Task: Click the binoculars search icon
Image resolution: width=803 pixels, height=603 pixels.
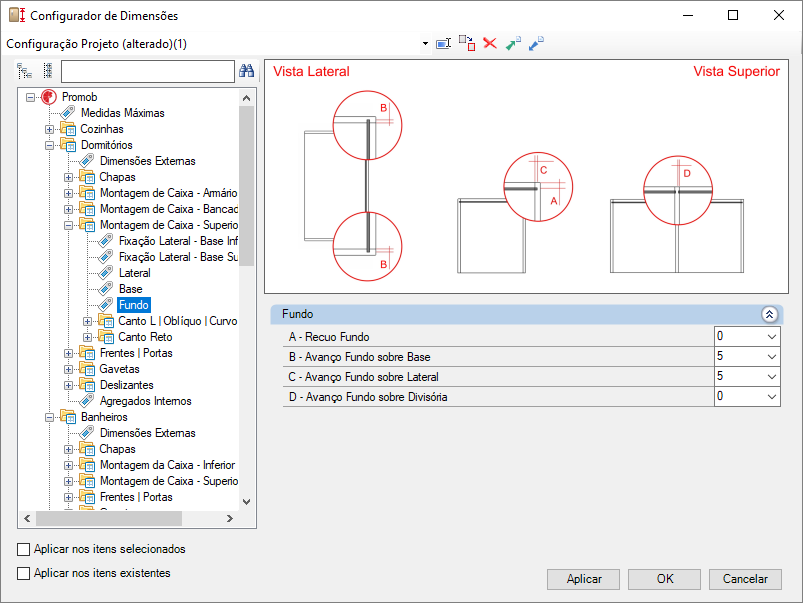Action: click(x=247, y=71)
